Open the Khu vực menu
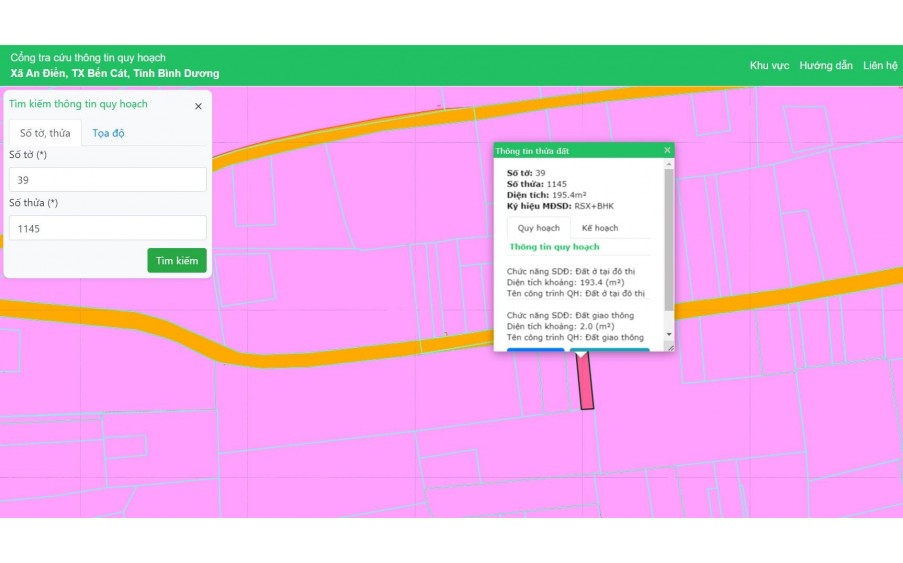 pos(769,66)
